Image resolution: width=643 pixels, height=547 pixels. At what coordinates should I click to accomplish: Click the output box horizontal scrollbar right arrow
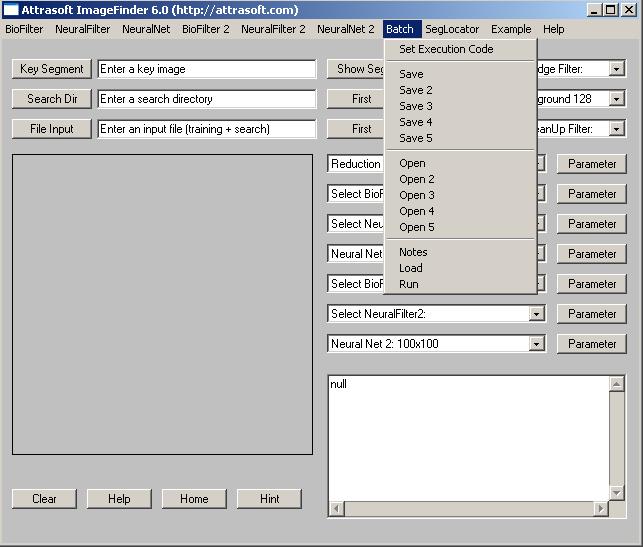602,509
